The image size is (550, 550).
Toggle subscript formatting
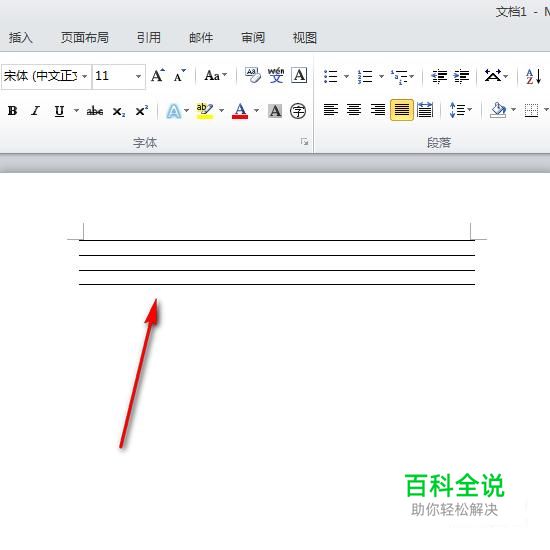point(119,112)
